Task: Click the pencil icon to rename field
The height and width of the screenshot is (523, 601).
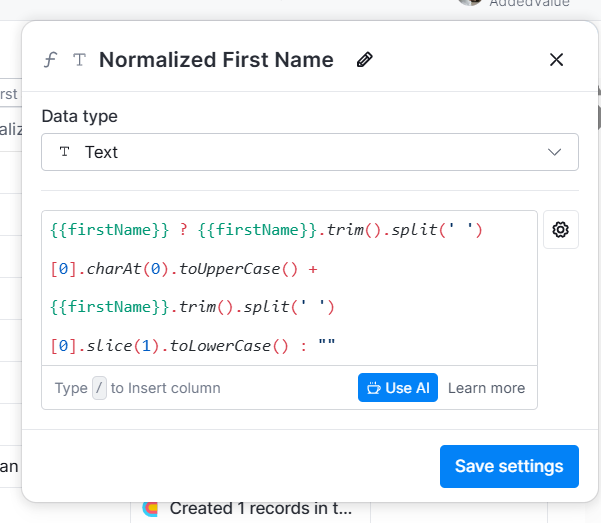Action: point(365,60)
